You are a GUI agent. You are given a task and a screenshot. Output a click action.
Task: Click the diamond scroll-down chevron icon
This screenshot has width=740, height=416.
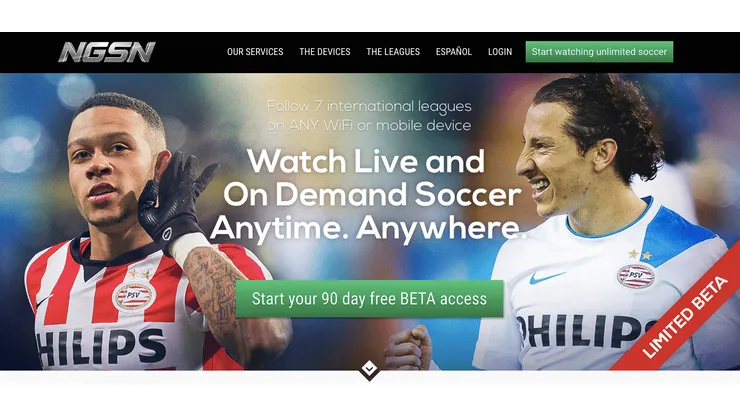370,370
